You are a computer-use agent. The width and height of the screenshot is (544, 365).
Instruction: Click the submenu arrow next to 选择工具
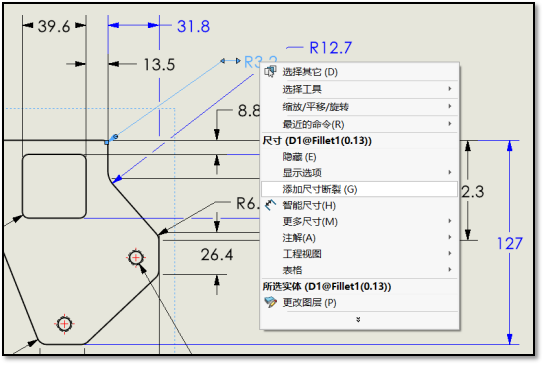click(x=450, y=89)
